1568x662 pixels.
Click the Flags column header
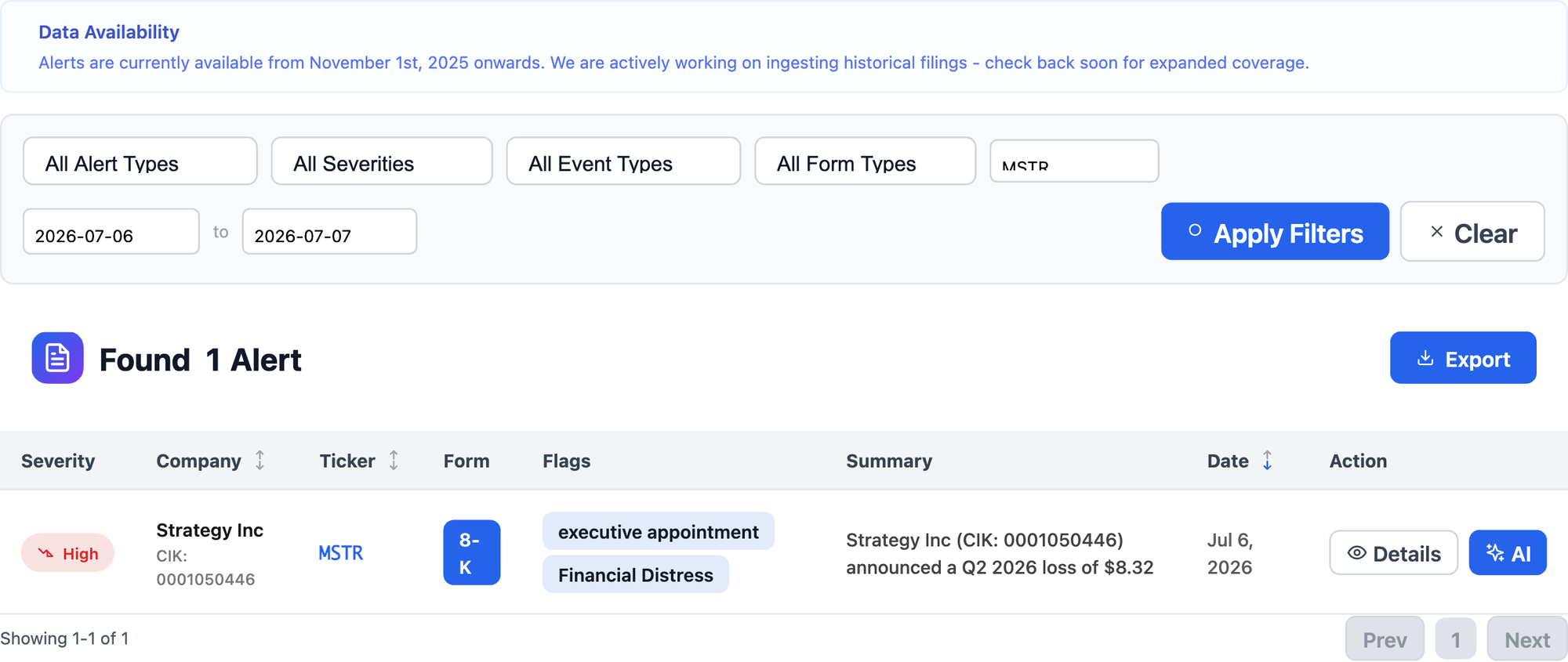(x=566, y=461)
